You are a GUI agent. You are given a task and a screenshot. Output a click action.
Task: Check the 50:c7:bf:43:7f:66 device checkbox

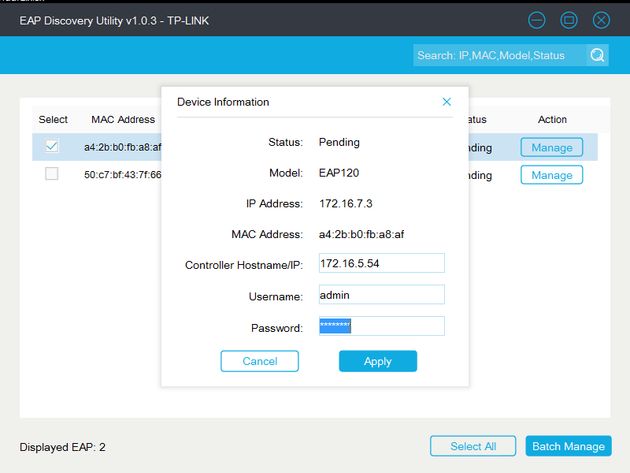[x=51, y=174]
